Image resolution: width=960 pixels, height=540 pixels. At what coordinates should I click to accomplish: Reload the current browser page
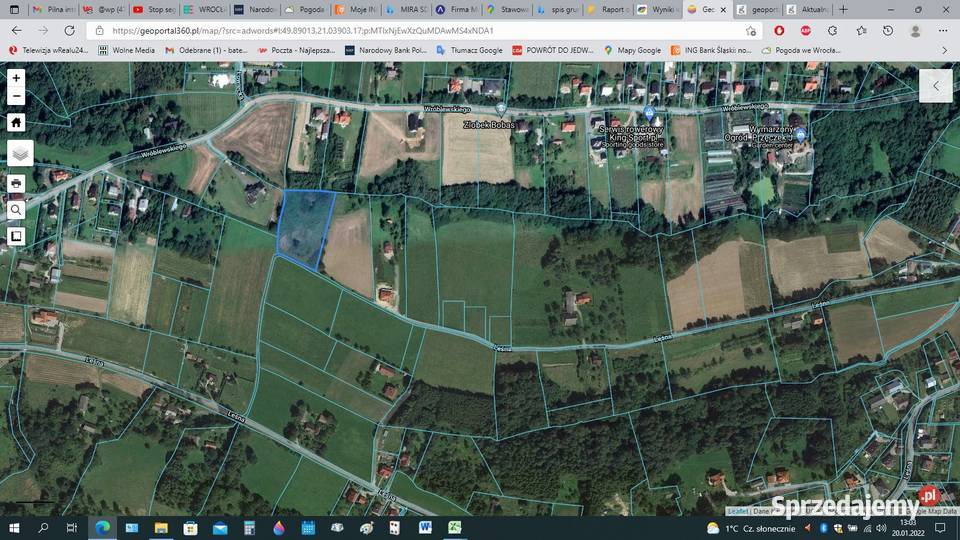point(69,31)
